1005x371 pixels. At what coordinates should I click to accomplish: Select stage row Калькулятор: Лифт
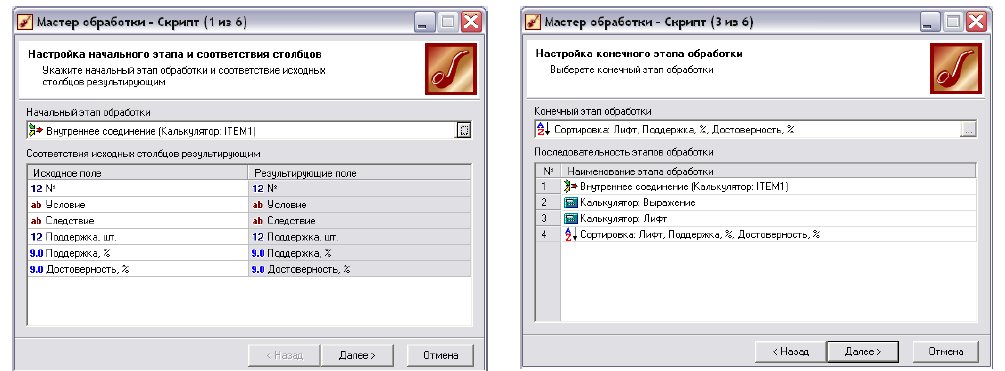pos(768,218)
